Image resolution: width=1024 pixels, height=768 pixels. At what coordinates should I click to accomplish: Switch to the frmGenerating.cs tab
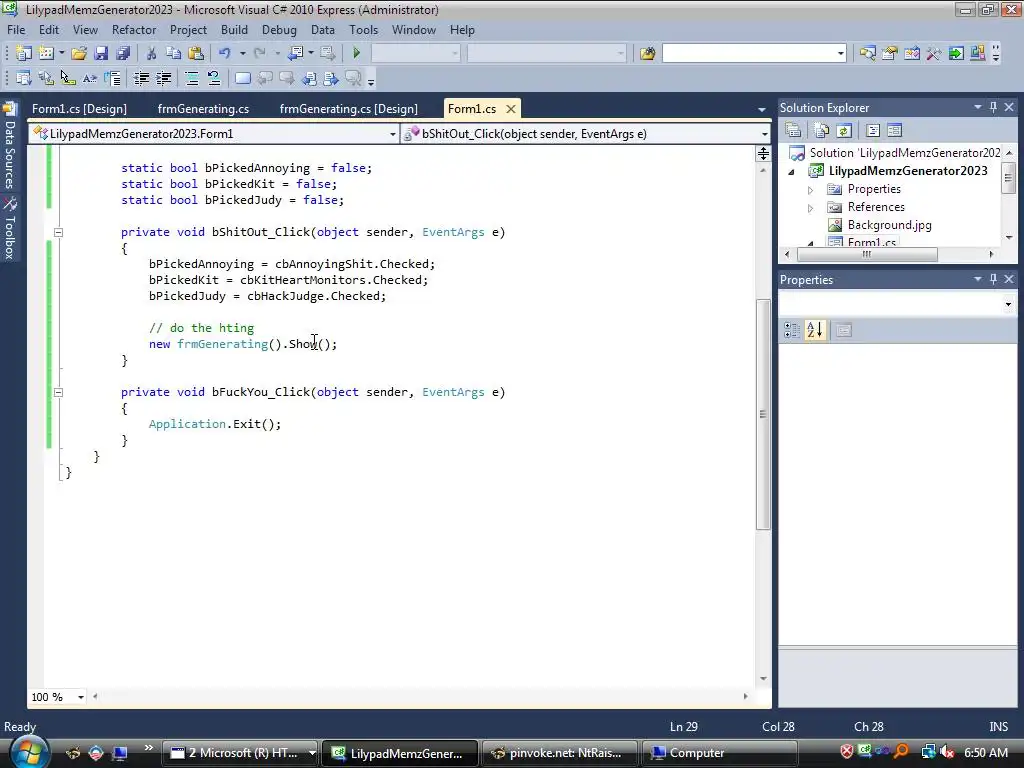(203, 109)
